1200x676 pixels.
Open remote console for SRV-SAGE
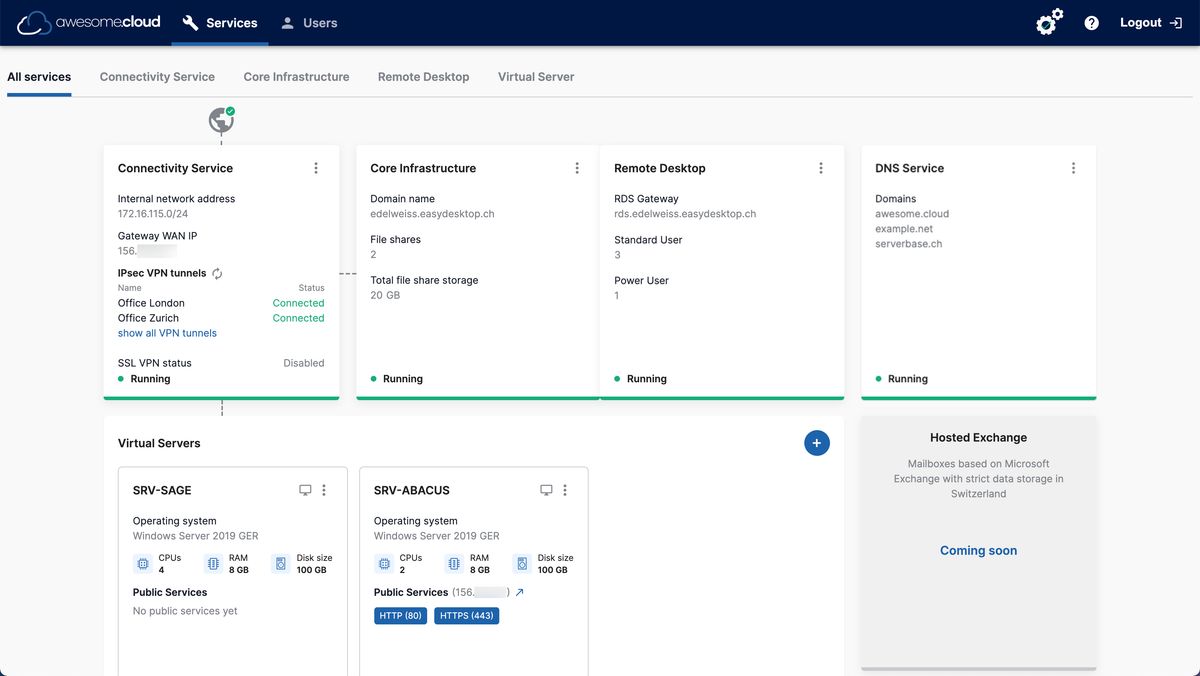point(305,490)
